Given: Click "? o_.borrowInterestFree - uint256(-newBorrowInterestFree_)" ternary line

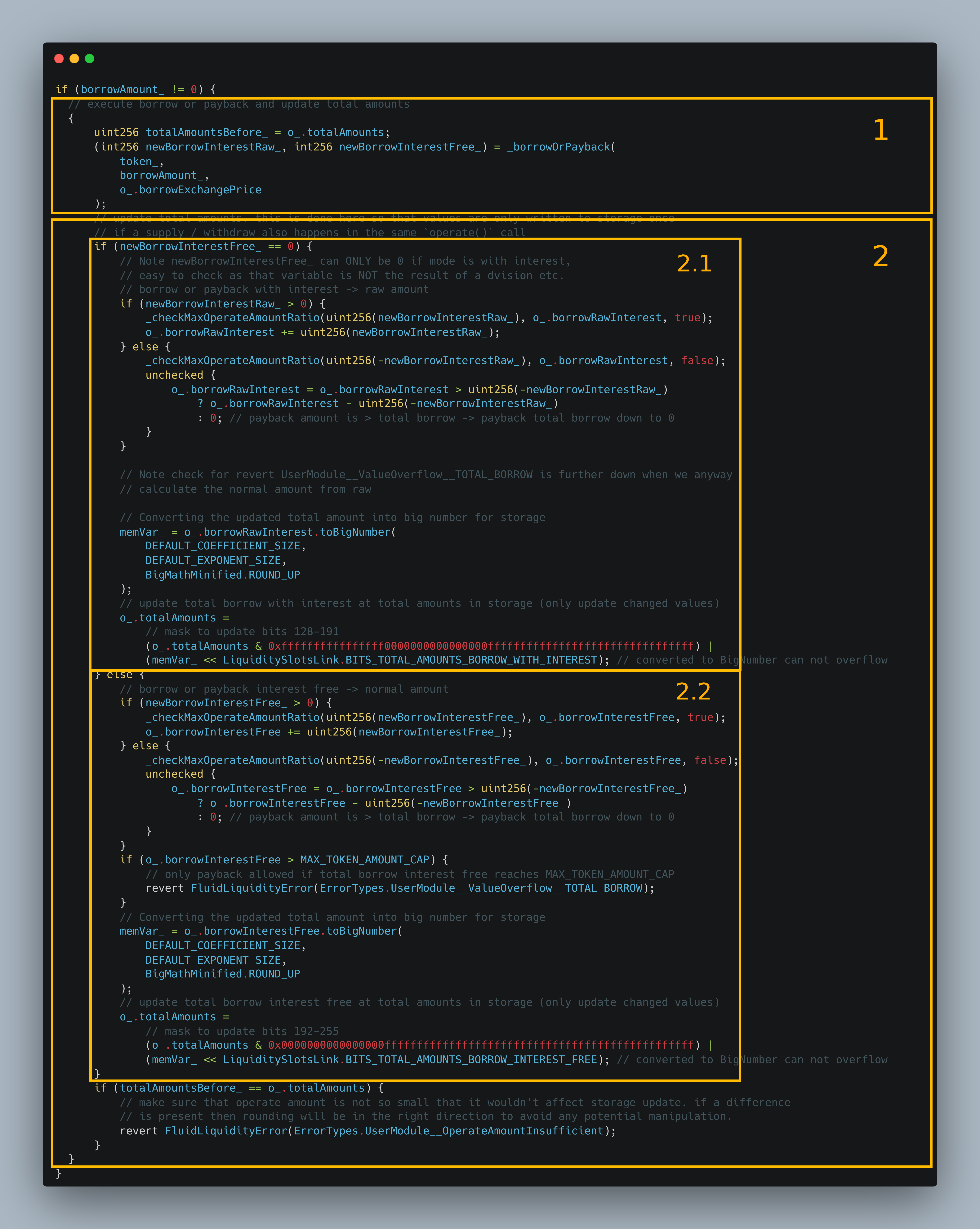Looking at the screenshot, I should tap(384, 803).
